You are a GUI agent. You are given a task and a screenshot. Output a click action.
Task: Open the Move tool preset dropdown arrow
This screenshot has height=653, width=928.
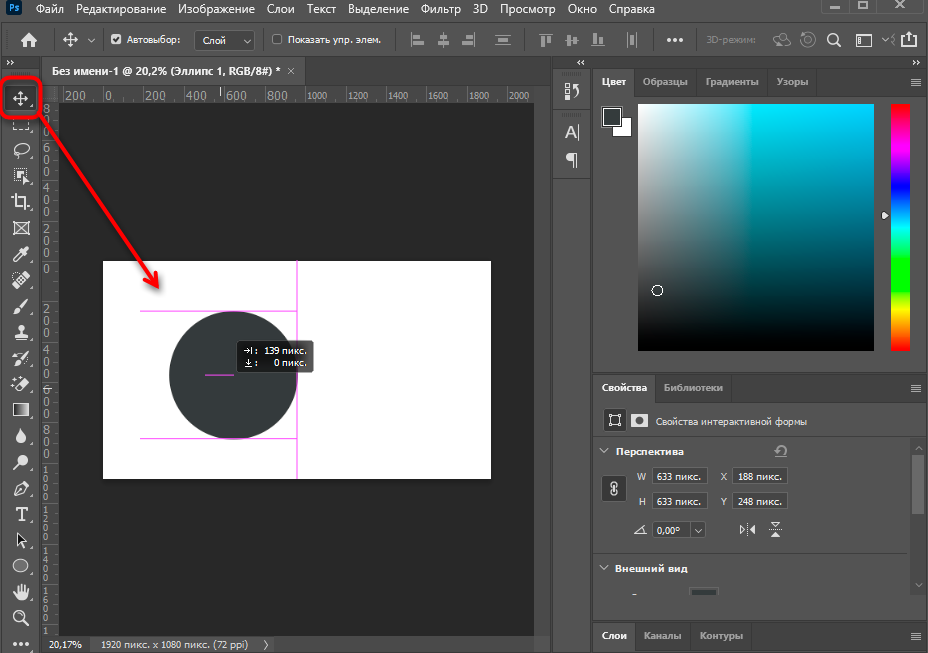tap(91, 40)
